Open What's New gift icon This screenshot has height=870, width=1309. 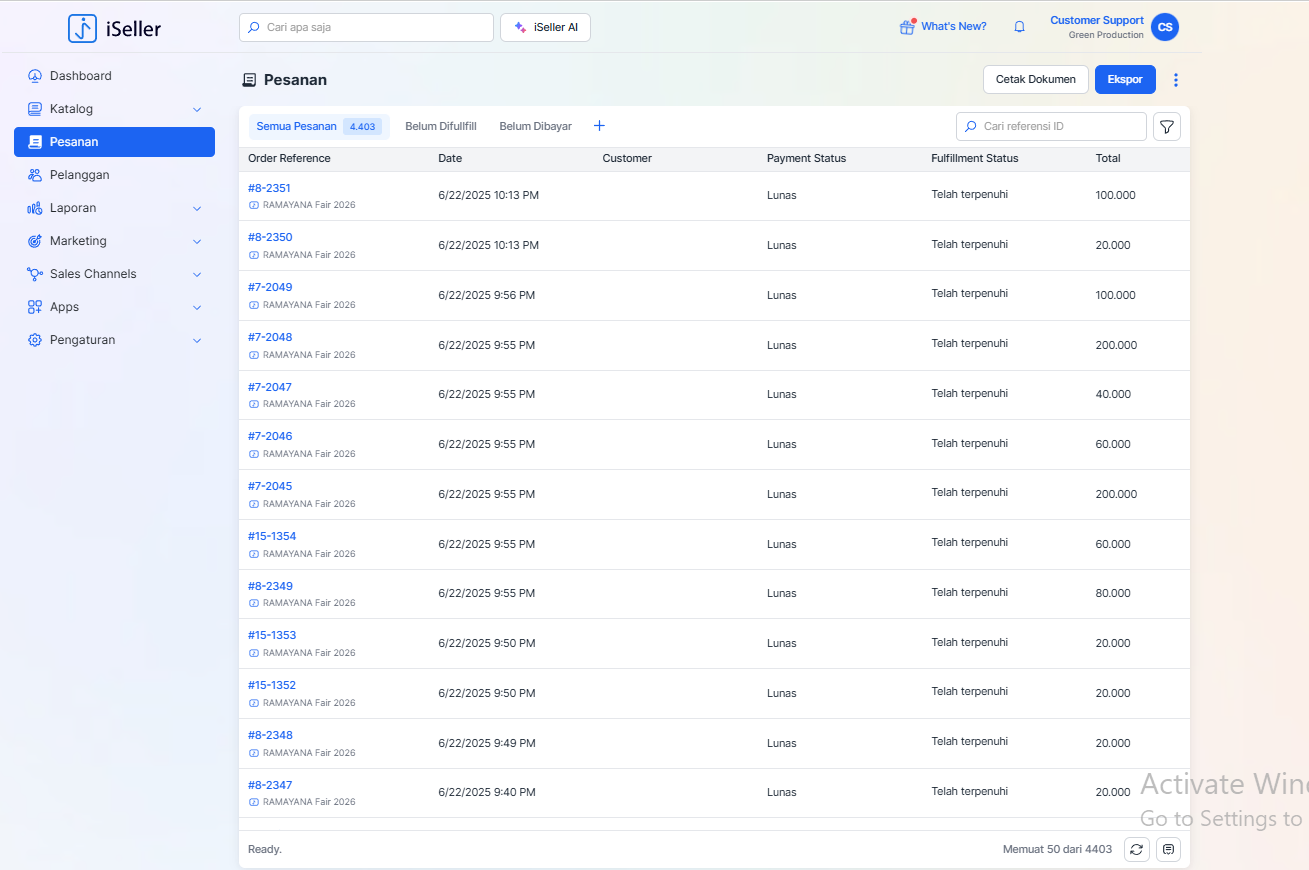point(907,27)
